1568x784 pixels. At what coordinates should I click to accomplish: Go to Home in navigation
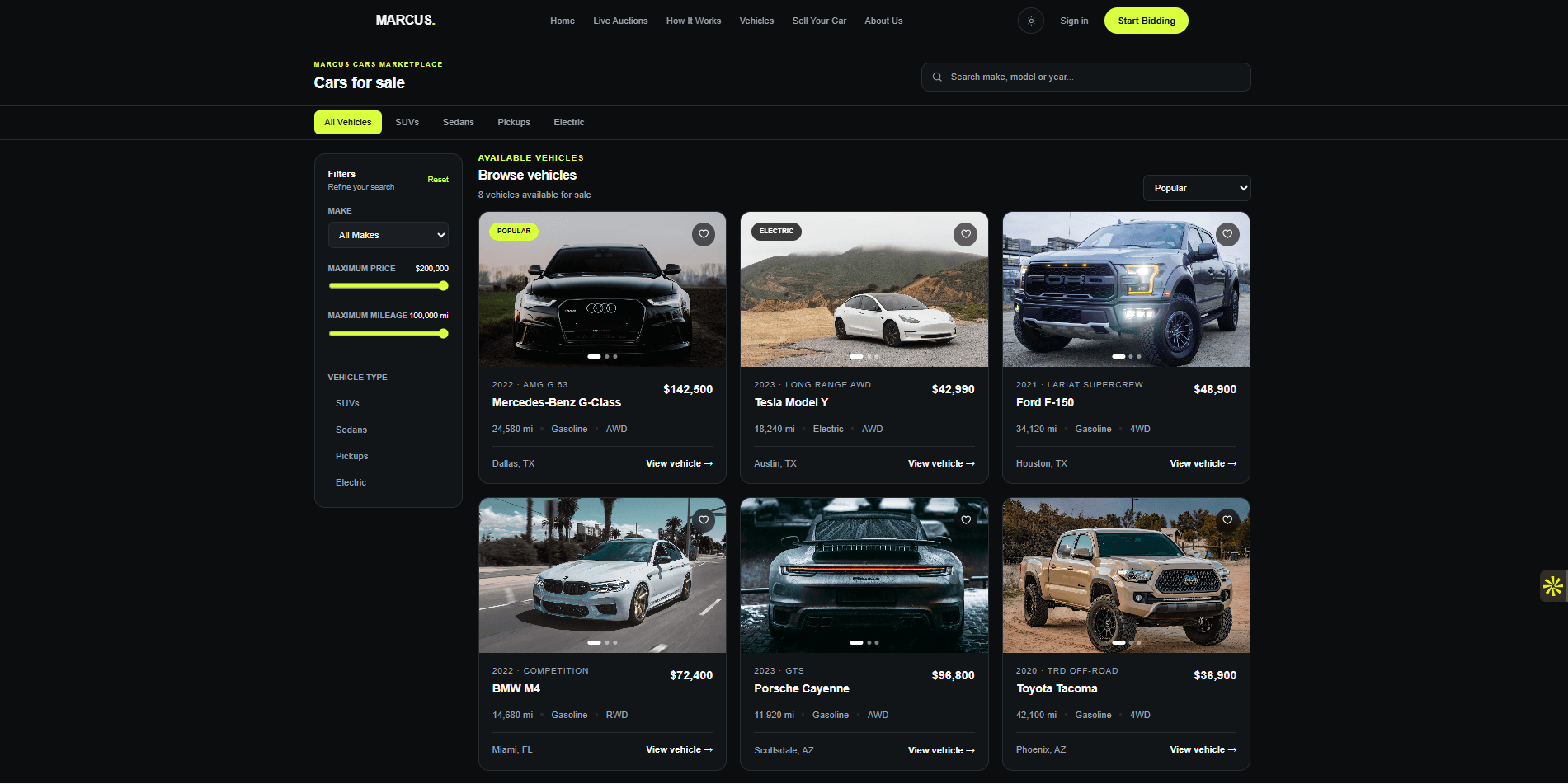563,21
